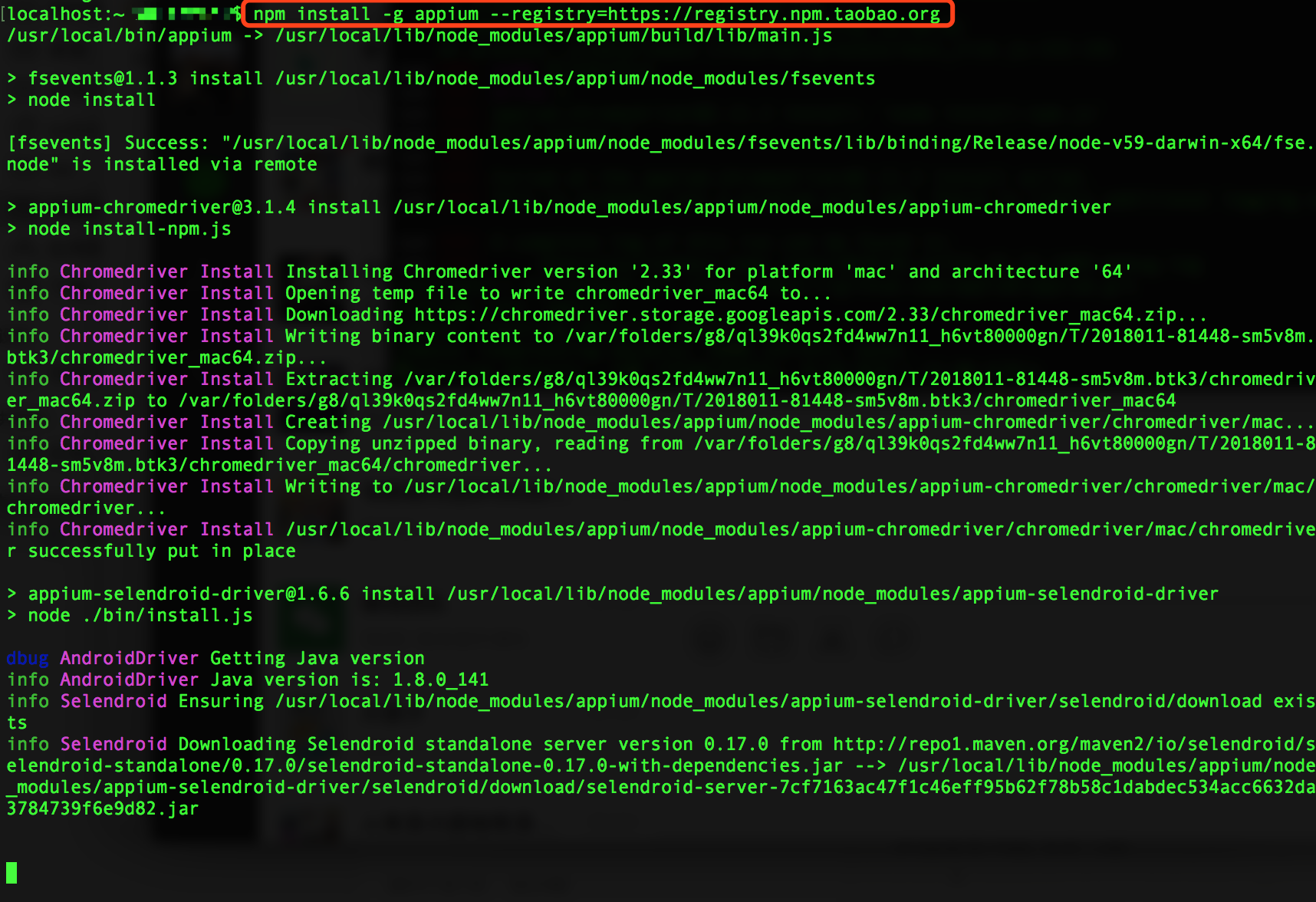Click the appium-chromedriver@3.1.4 install line

[x=559, y=207]
